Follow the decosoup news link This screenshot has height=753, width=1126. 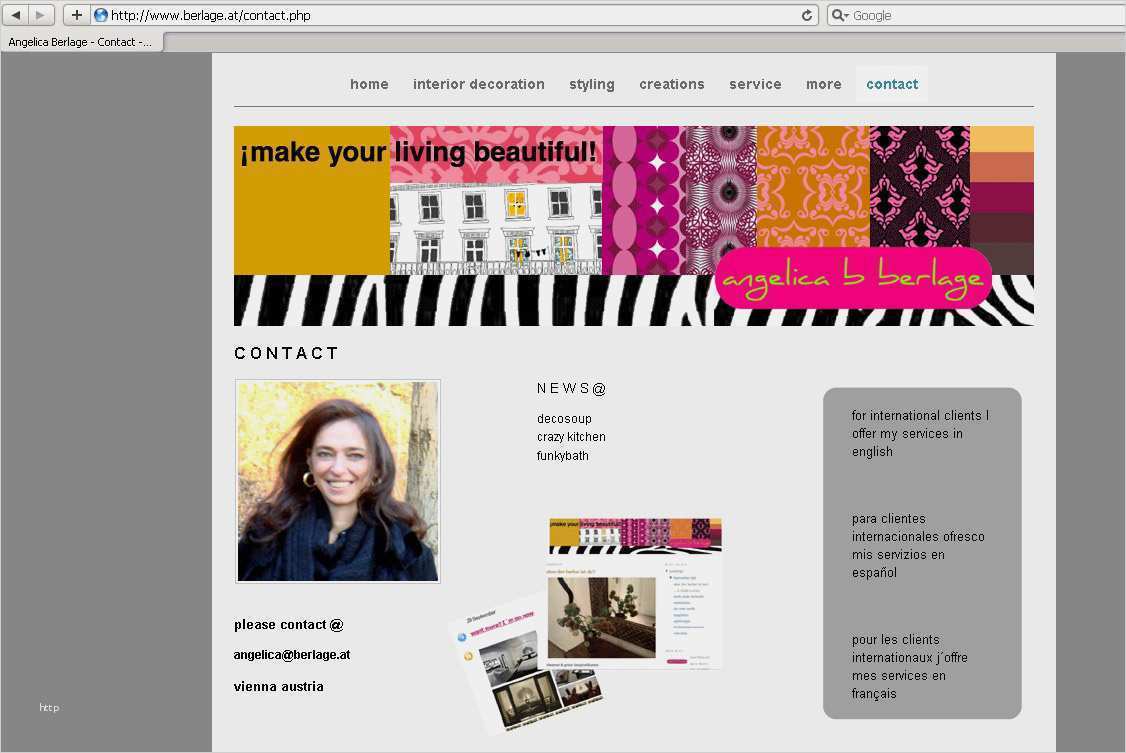click(564, 418)
